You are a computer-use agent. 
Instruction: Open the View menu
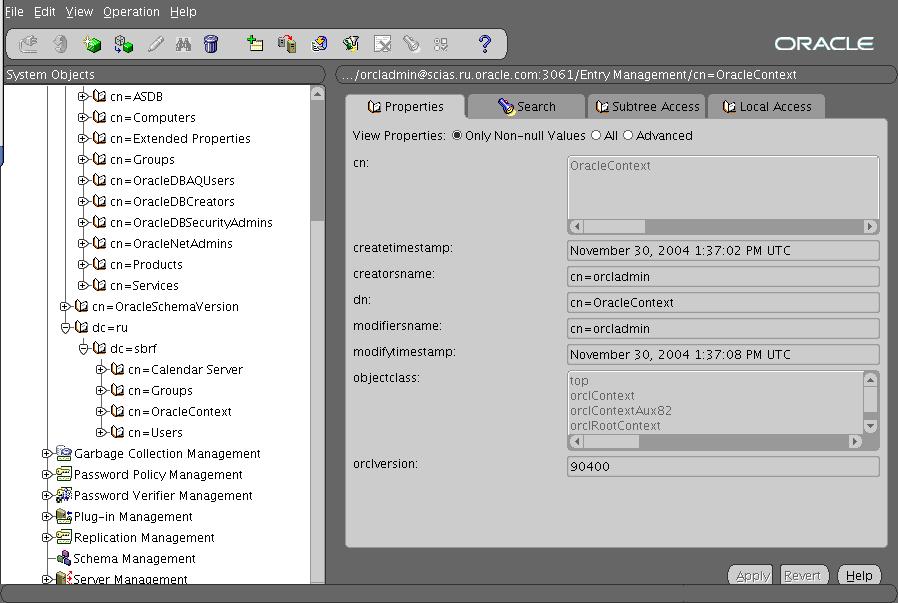[x=79, y=11]
